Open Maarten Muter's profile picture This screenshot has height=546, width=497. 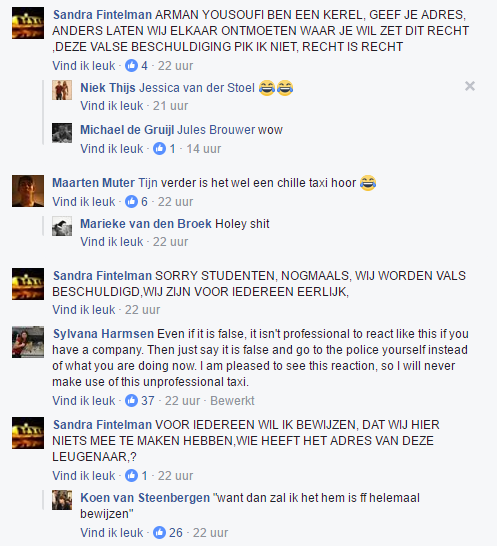pos(28,191)
